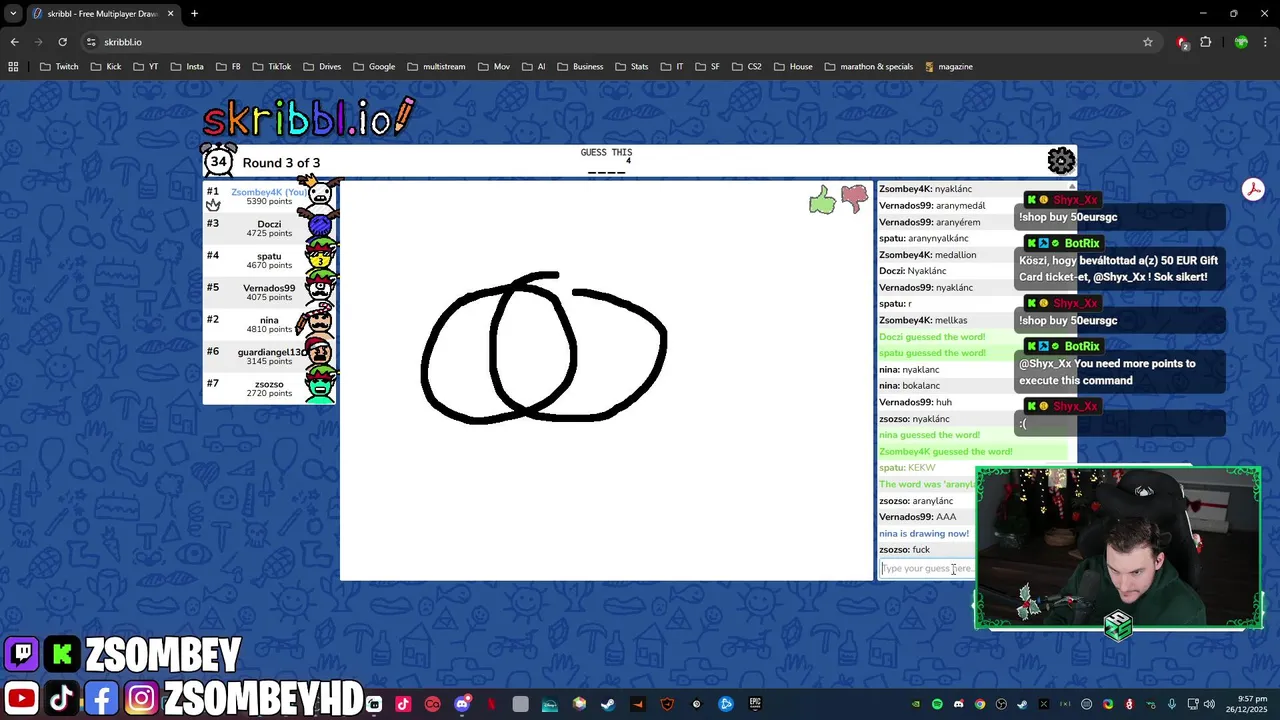Open Steam from the taskbar

(x=608, y=704)
